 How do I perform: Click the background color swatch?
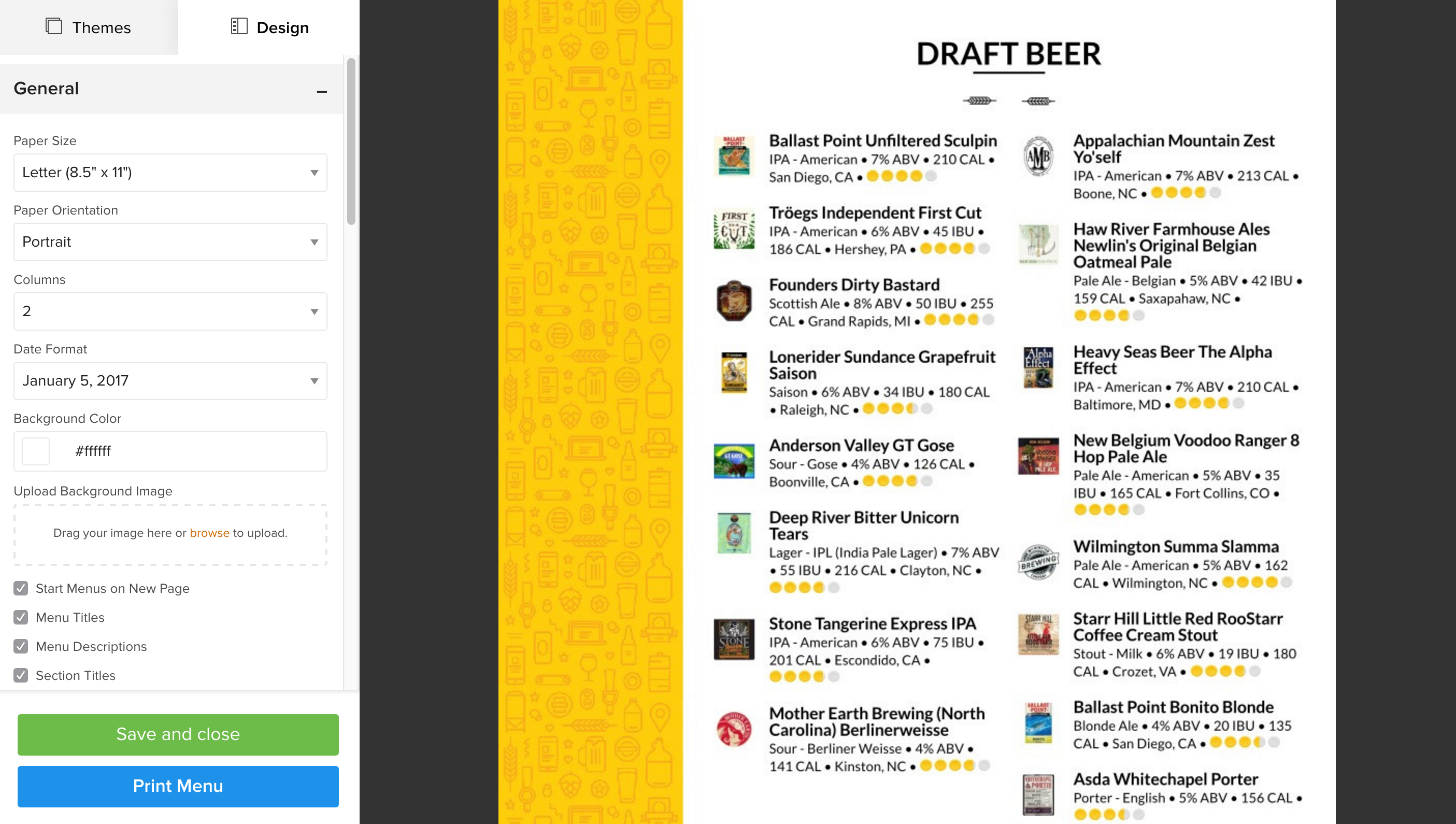tap(35, 451)
